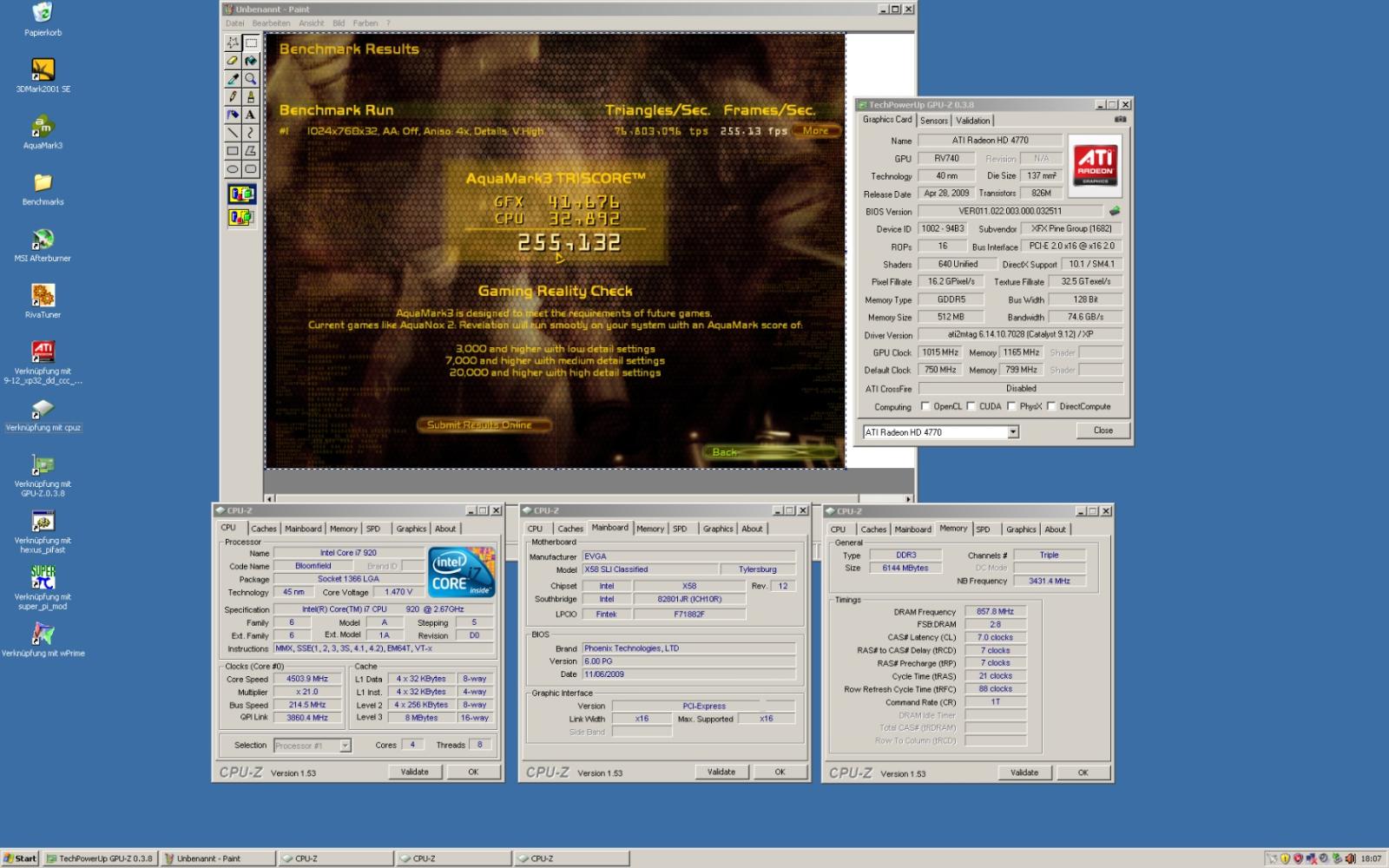Image resolution: width=1389 pixels, height=868 pixels.
Task: Open the 3DMark2001 SE desktop shortcut
Action: click(x=43, y=76)
